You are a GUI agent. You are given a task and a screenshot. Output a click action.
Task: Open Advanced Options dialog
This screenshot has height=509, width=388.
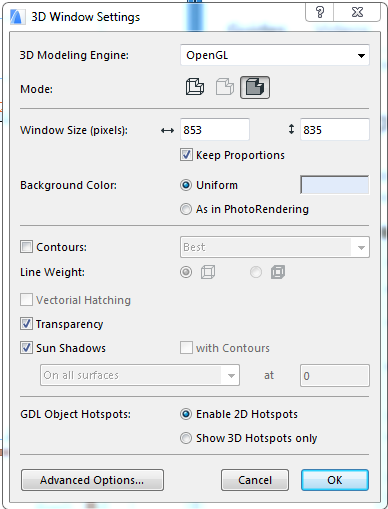tap(92, 480)
